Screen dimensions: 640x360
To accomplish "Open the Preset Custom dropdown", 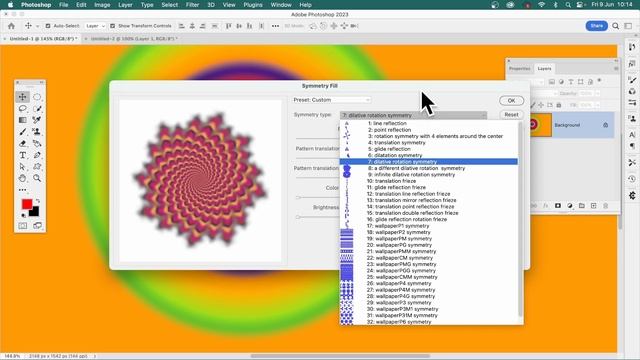I will [331, 100].
